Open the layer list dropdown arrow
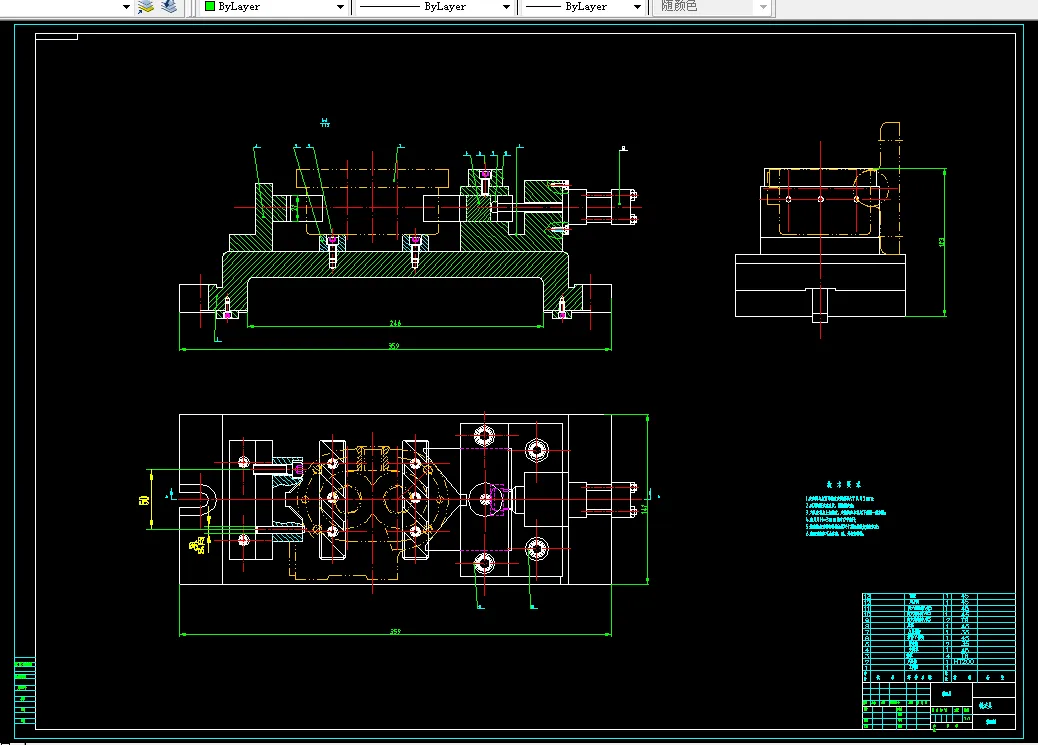Screen dimensions: 1038x745 coord(127,6)
